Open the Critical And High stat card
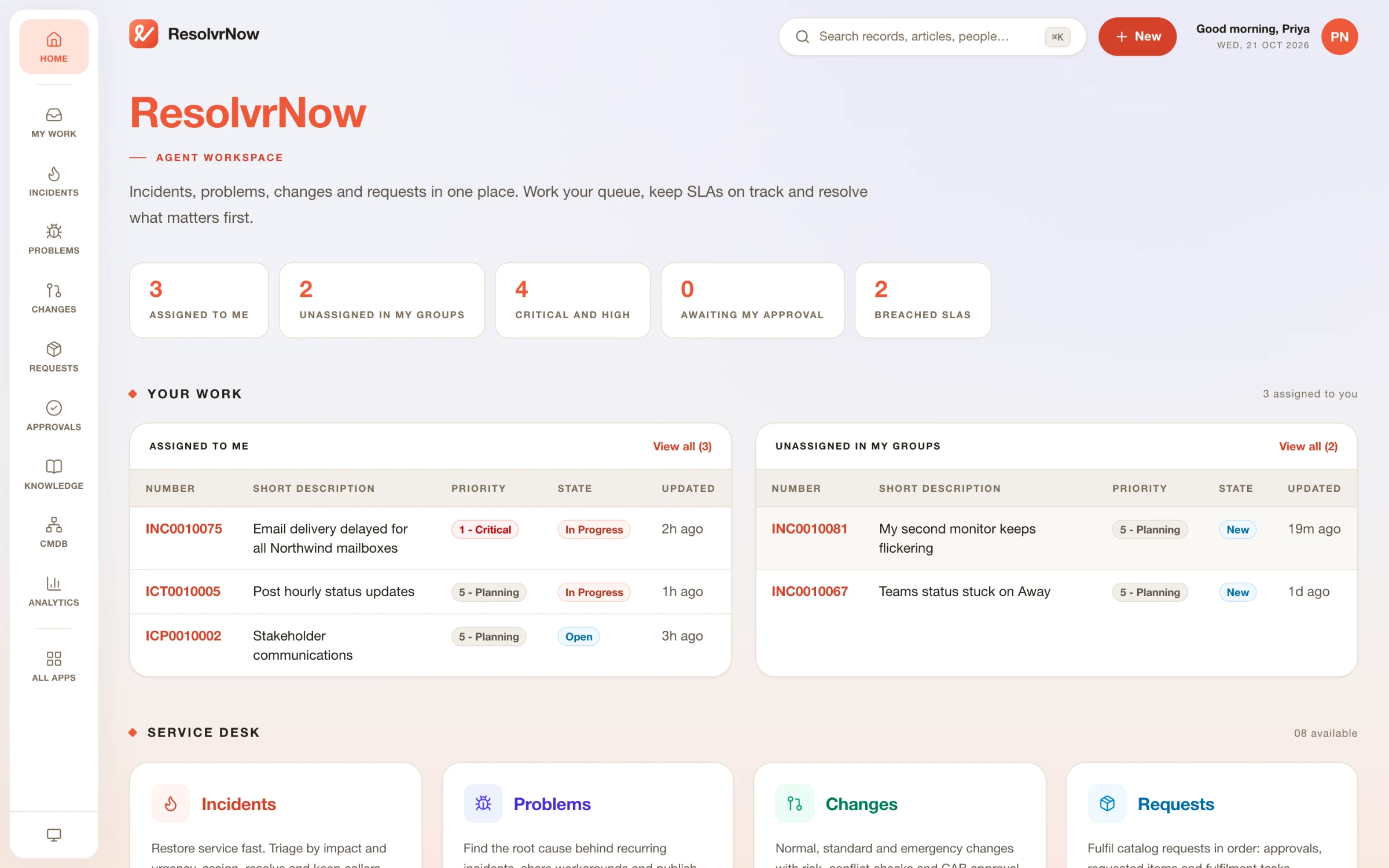The width and height of the screenshot is (1389, 868). 573,300
